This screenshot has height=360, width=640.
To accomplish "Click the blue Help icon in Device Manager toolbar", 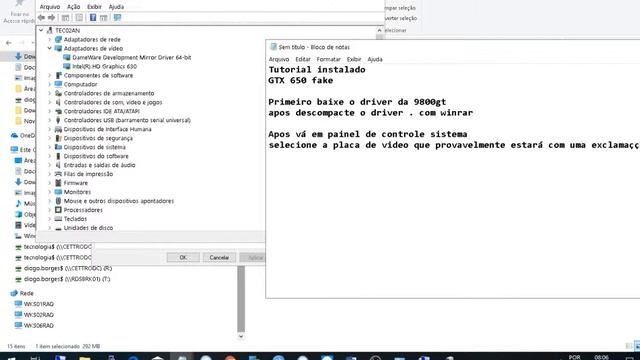I will [93, 18].
